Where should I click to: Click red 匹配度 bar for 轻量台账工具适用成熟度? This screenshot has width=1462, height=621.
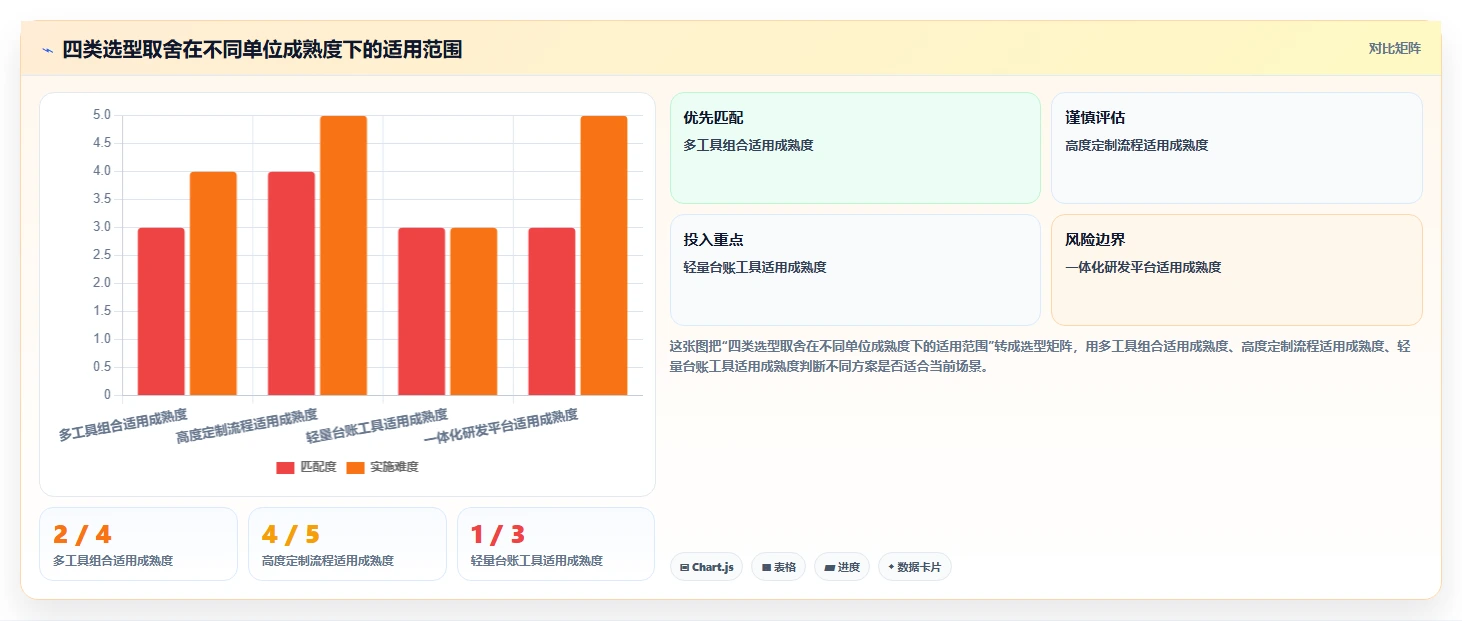point(421,311)
